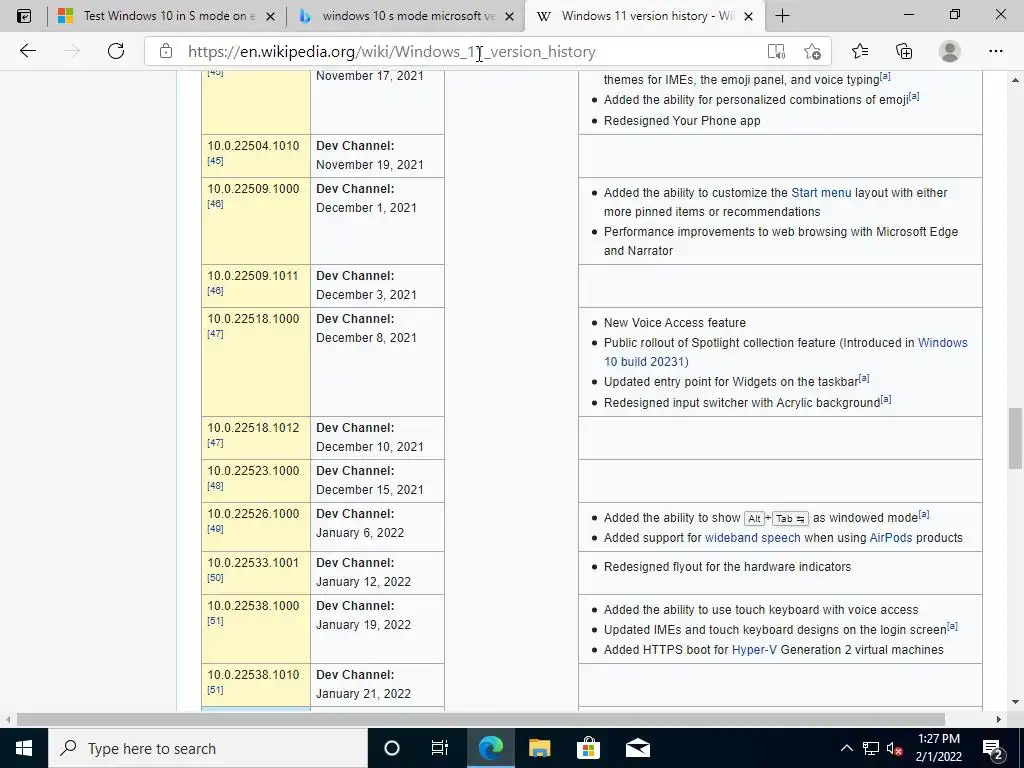Image resolution: width=1024 pixels, height=768 pixels.
Task: Show hidden tray icons chevron
Action: (x=846, y=748)
